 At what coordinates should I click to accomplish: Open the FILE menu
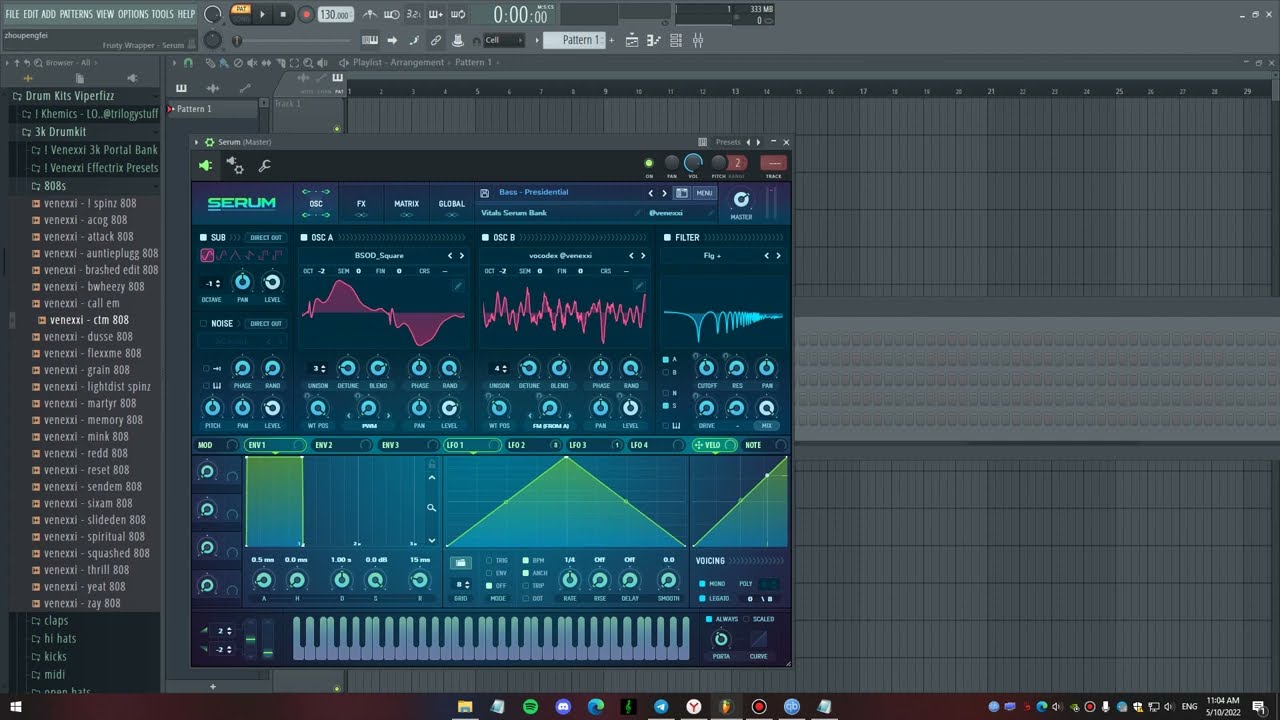[x=13, y=14]
